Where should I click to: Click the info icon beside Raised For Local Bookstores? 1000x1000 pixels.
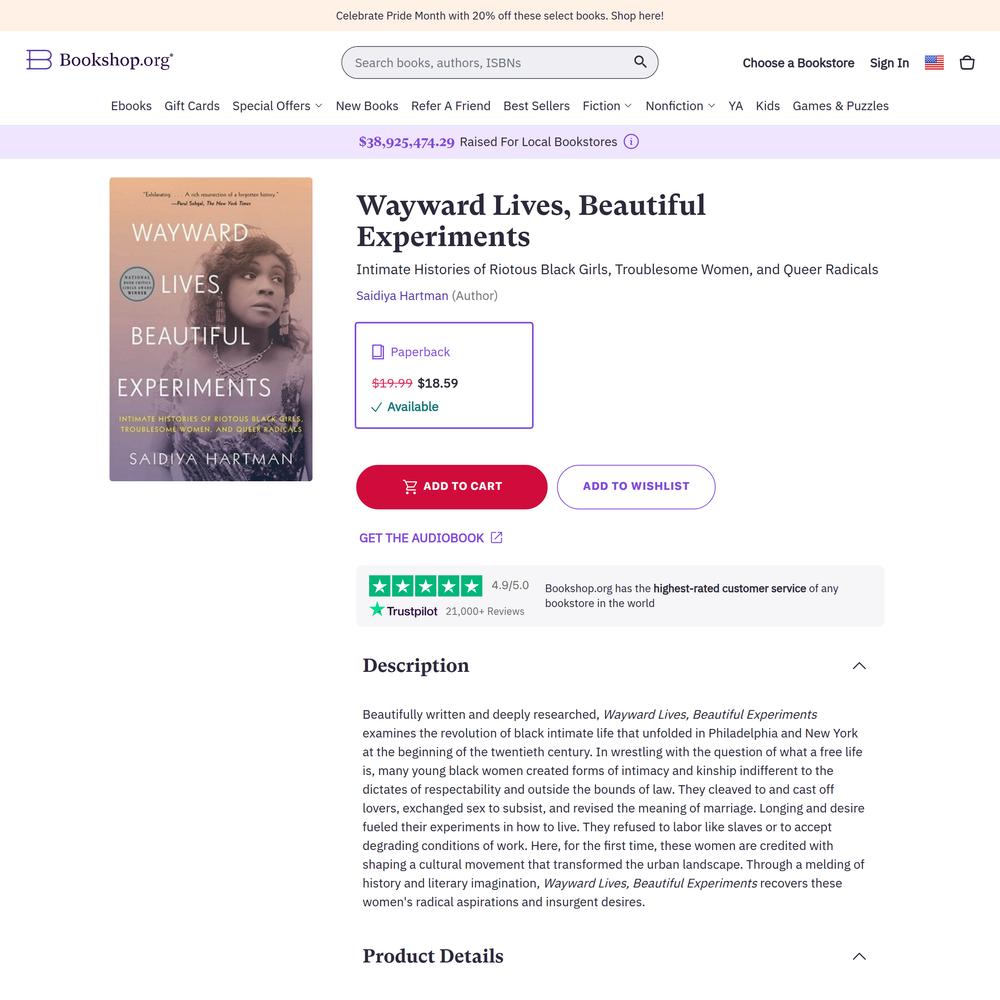click(631, 142)
